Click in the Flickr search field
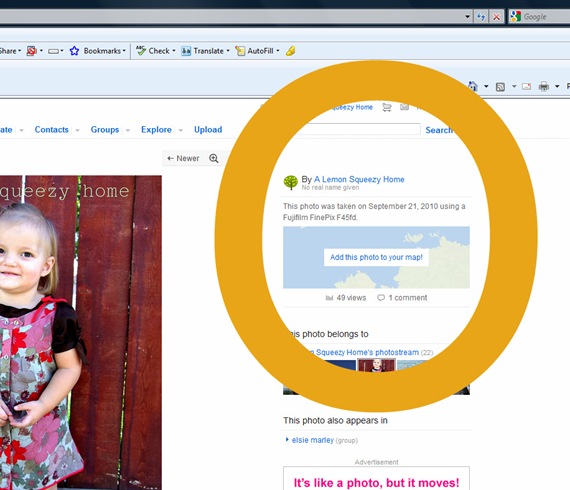Viewport: 570px width, 490px height. coord(359,129)
